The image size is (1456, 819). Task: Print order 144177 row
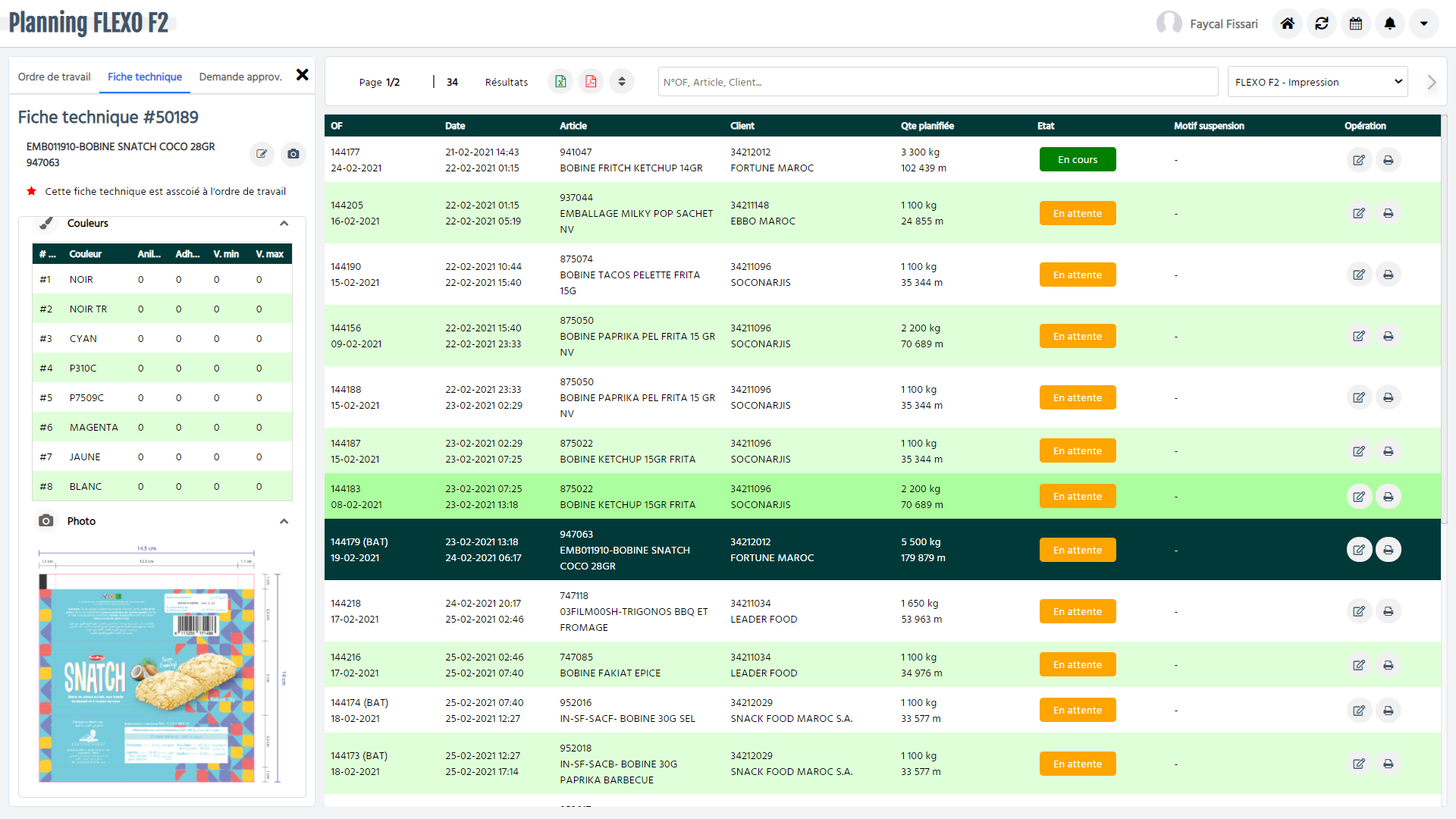[x=1389, y=160]
